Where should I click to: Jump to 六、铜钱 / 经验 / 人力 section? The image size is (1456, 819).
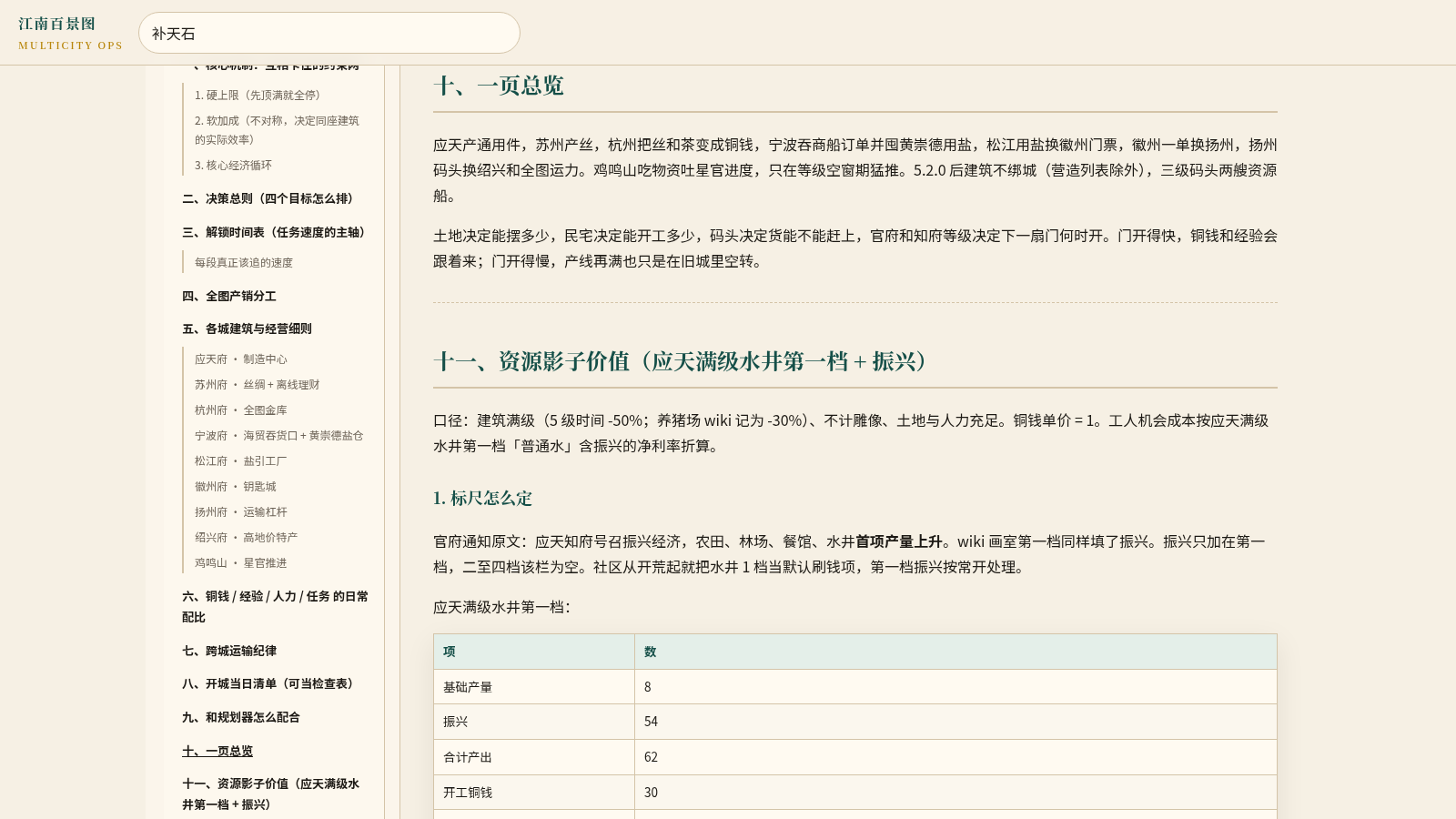[x=275, y=606]
